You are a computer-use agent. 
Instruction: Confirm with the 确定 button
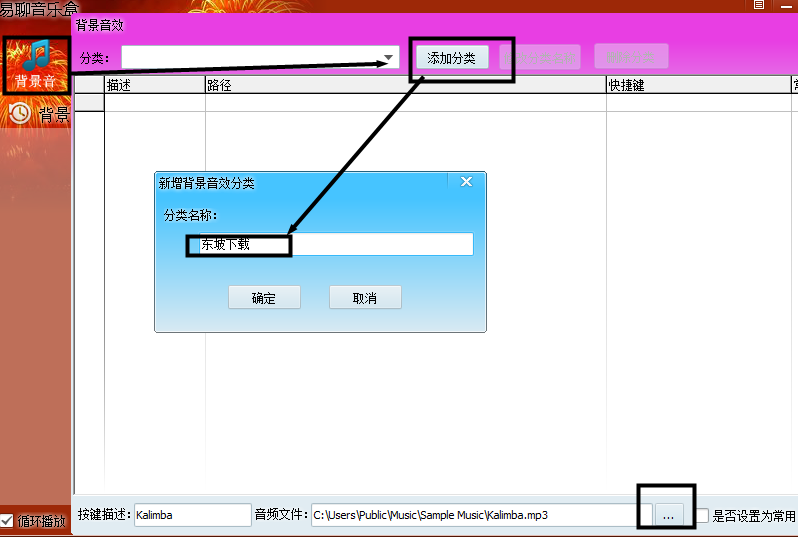click(264, 298)
